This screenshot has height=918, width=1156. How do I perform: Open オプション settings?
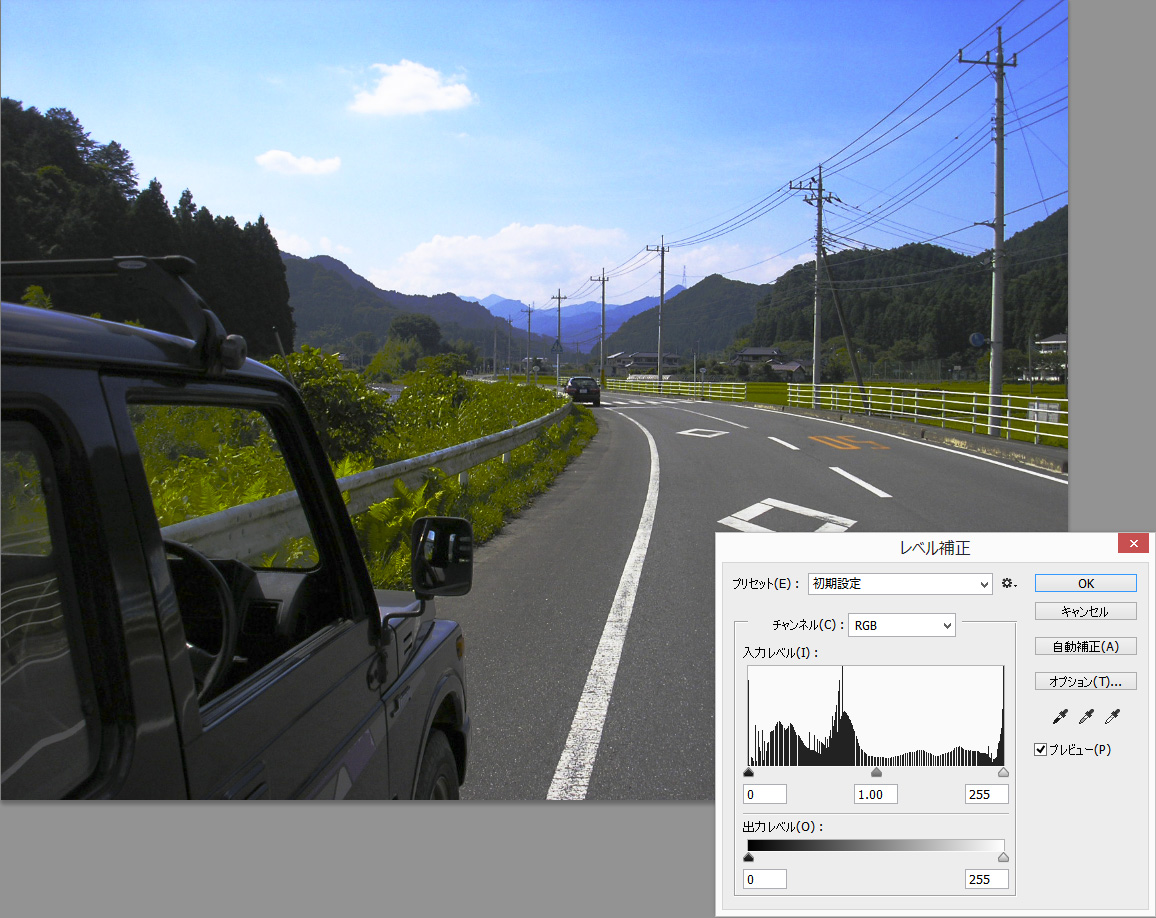[1086, 681]
